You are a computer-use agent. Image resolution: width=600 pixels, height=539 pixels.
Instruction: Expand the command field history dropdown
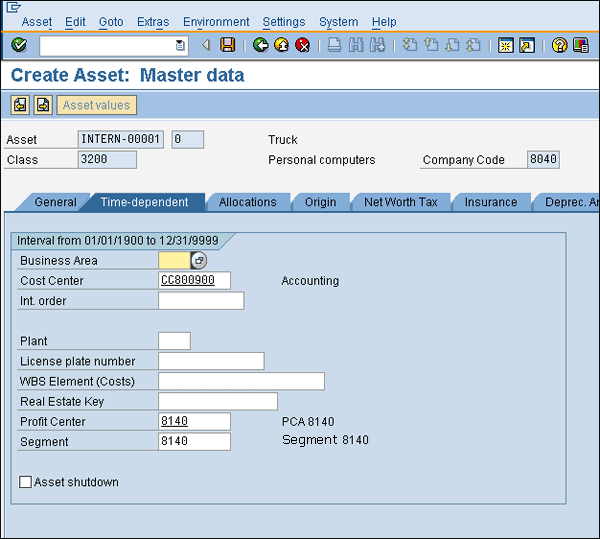(x=180, y=45)
